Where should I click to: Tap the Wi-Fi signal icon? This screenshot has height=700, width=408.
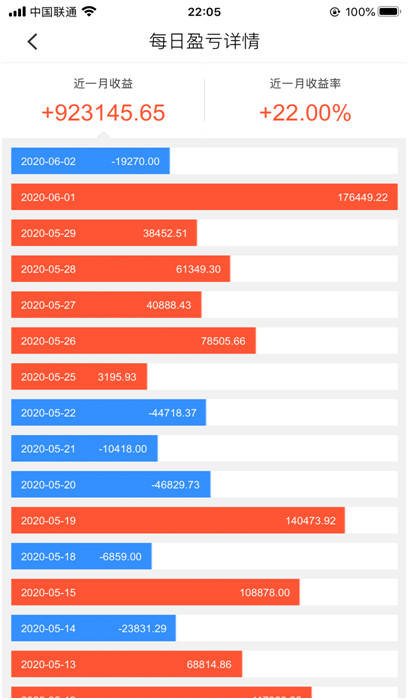(x=89, y=12)
